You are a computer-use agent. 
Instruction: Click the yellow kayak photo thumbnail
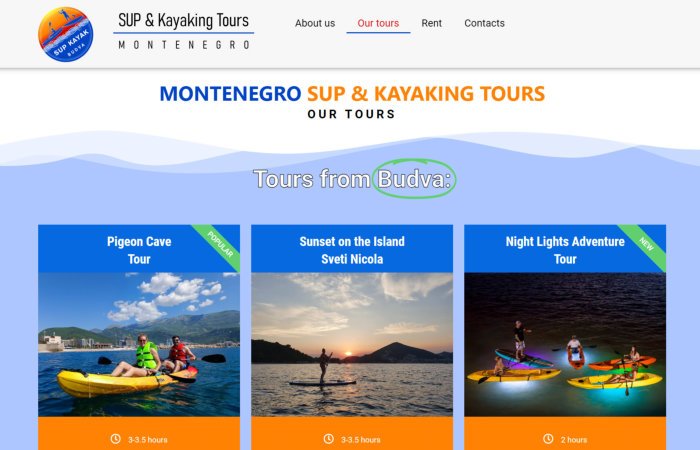pos(139,344)
